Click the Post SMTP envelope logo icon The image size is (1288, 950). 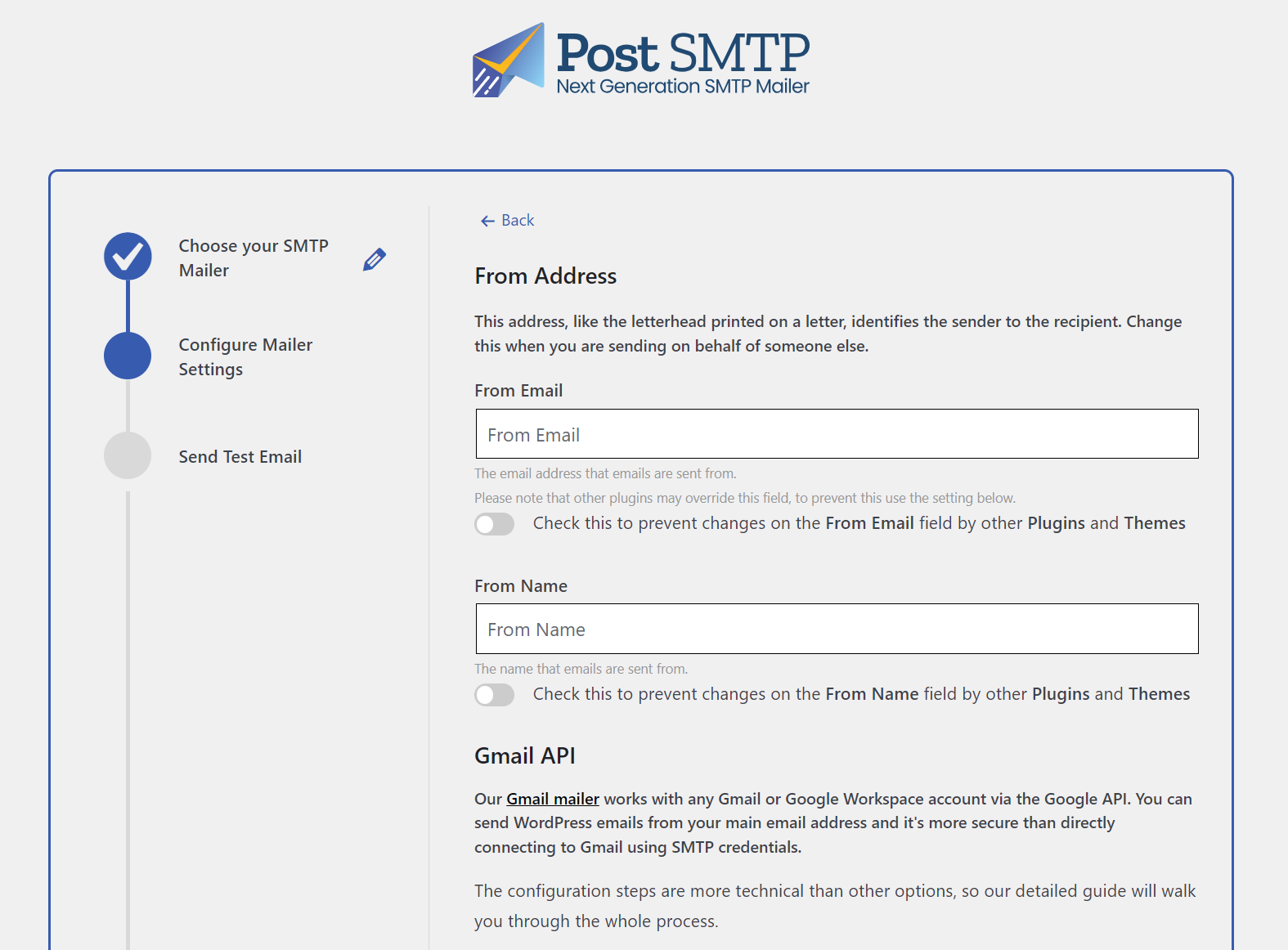tap(509, 60)
